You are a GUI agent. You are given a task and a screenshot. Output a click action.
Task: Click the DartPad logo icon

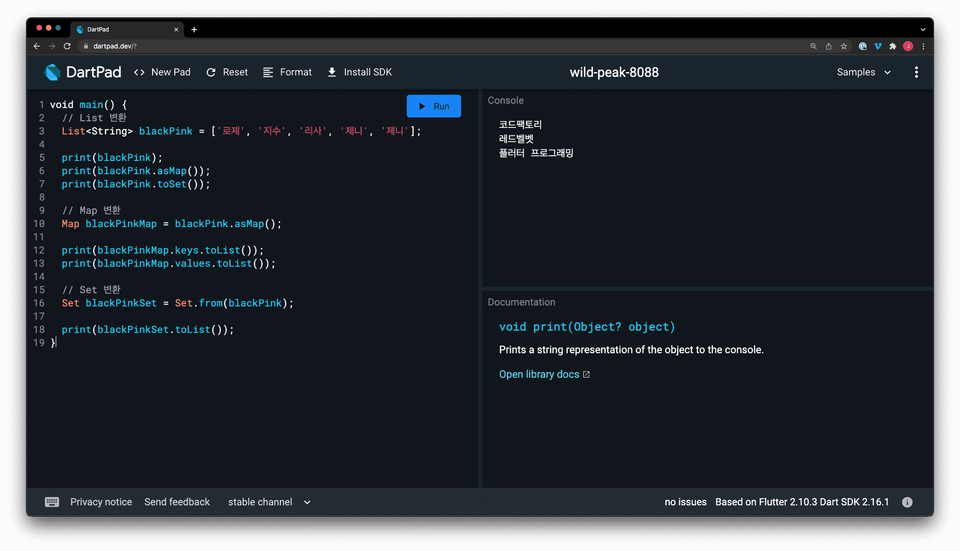pos(53,72)
